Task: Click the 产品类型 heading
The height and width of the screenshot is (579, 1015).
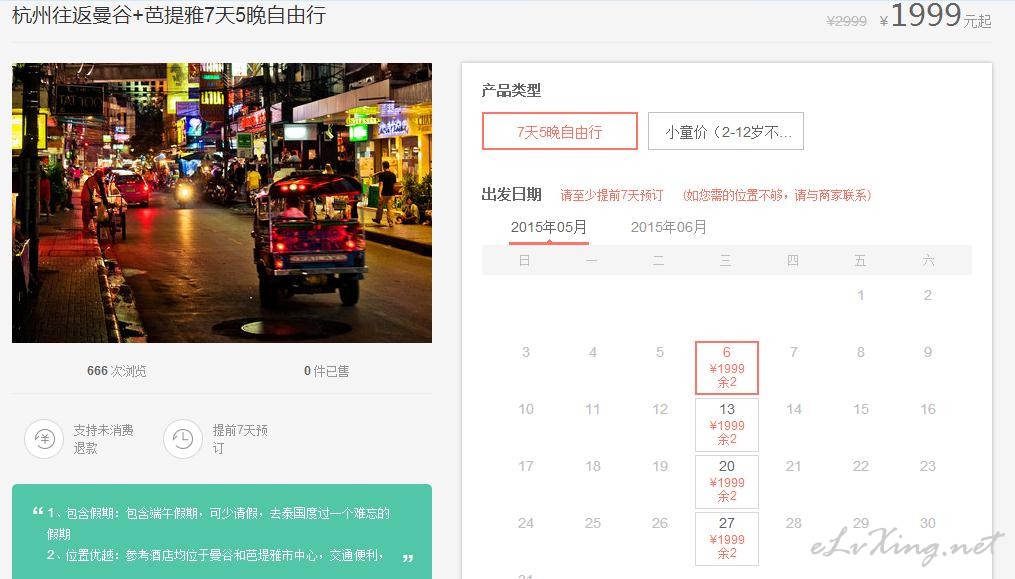Action: click(511, 91)
